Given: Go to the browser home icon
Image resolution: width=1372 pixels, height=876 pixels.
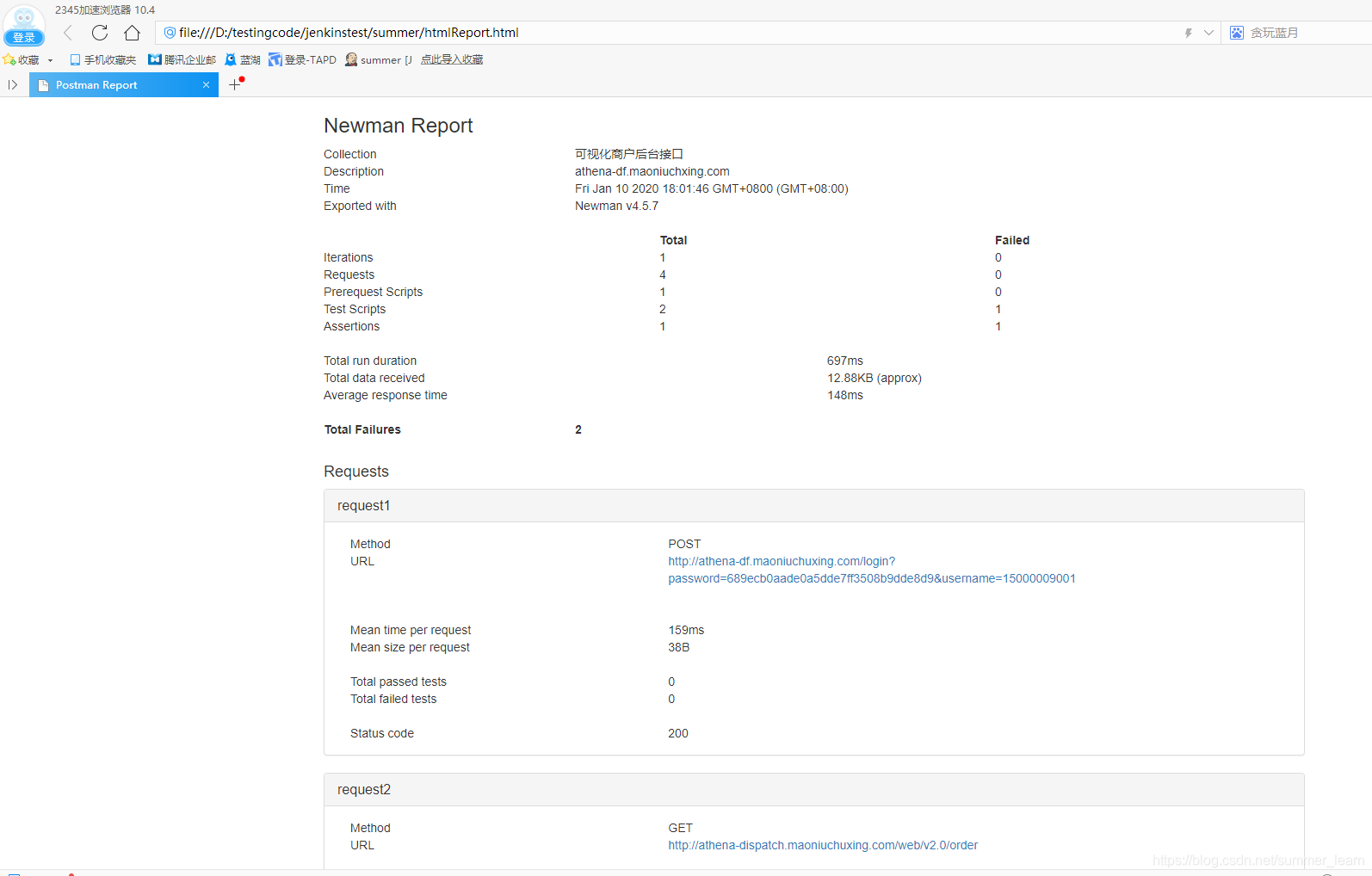Looking at the screenshot, I should tap(132, 33).
